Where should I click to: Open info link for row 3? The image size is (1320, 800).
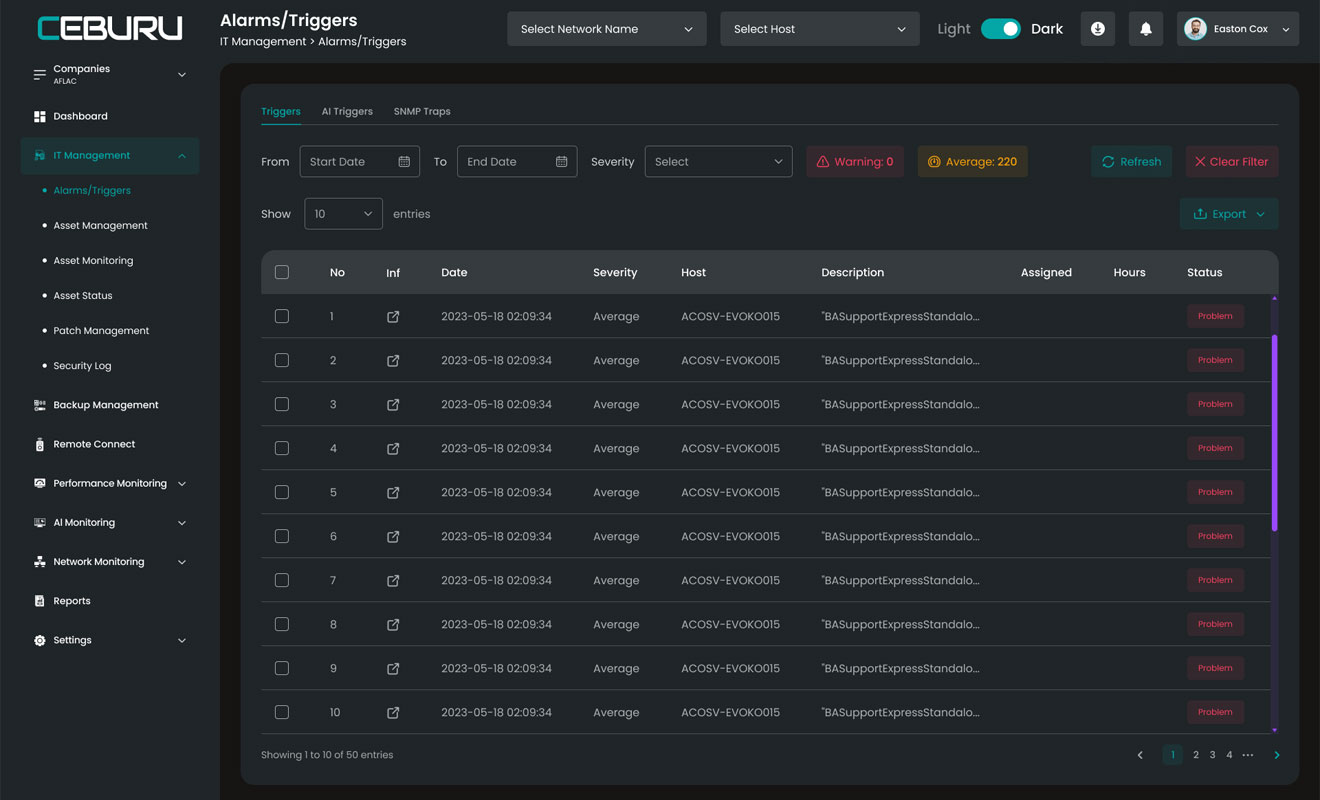[393, 404]
